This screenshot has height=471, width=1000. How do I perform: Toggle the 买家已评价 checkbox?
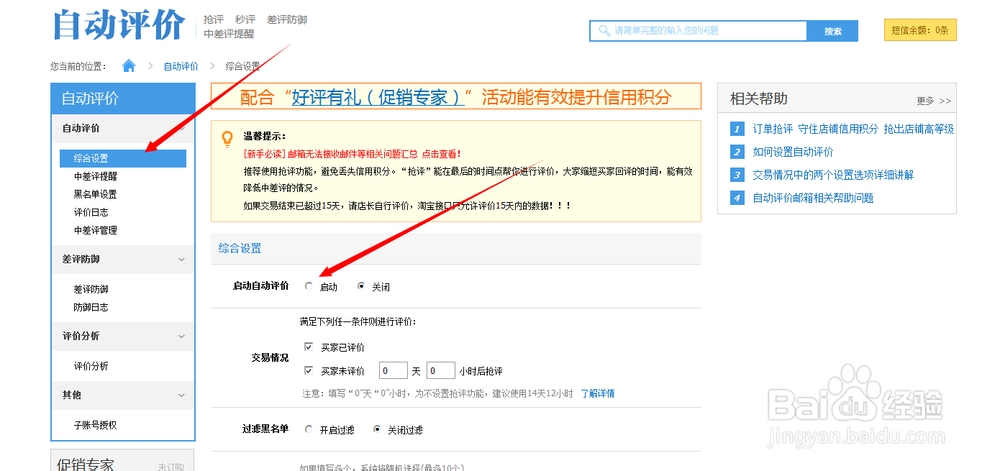point(308,347)
